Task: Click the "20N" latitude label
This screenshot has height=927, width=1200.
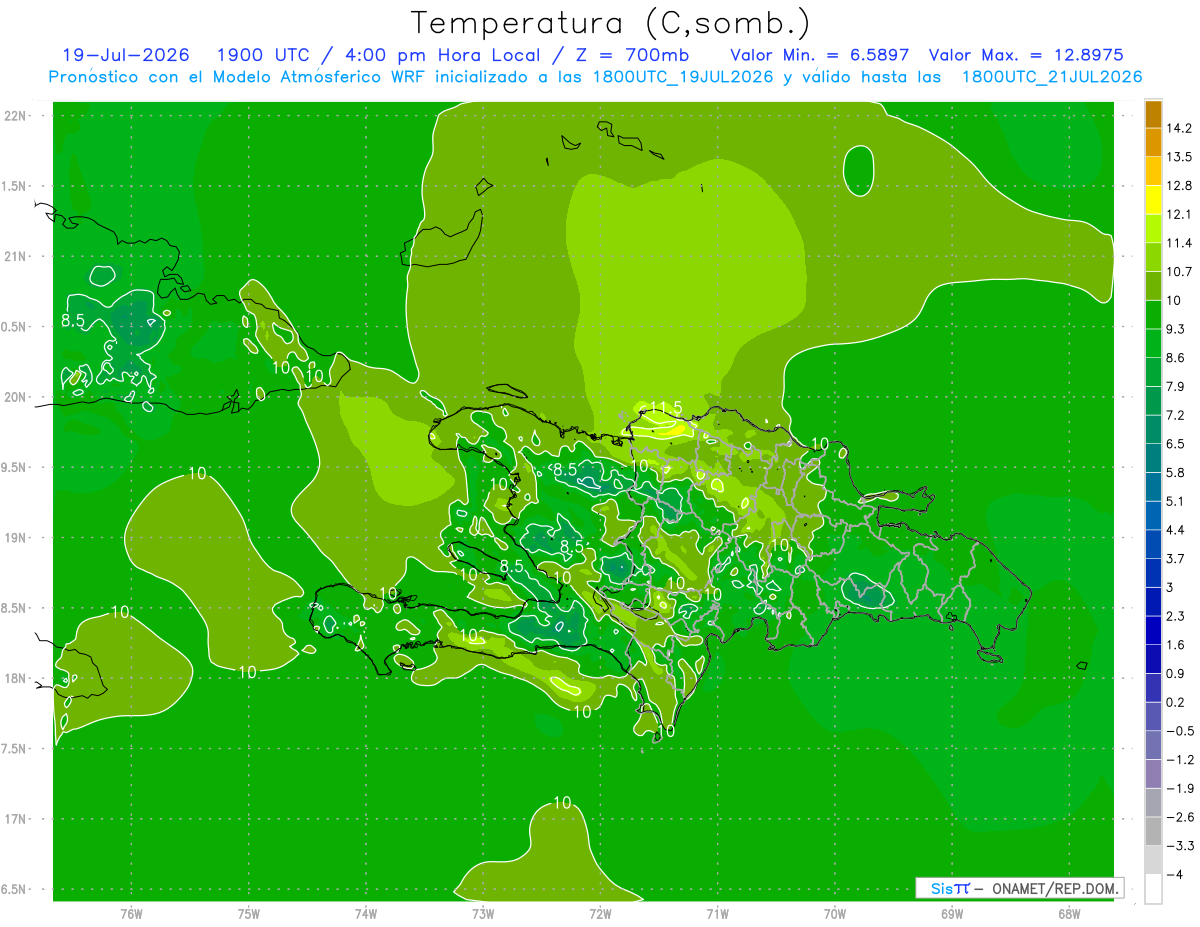Action: (15, 397)
